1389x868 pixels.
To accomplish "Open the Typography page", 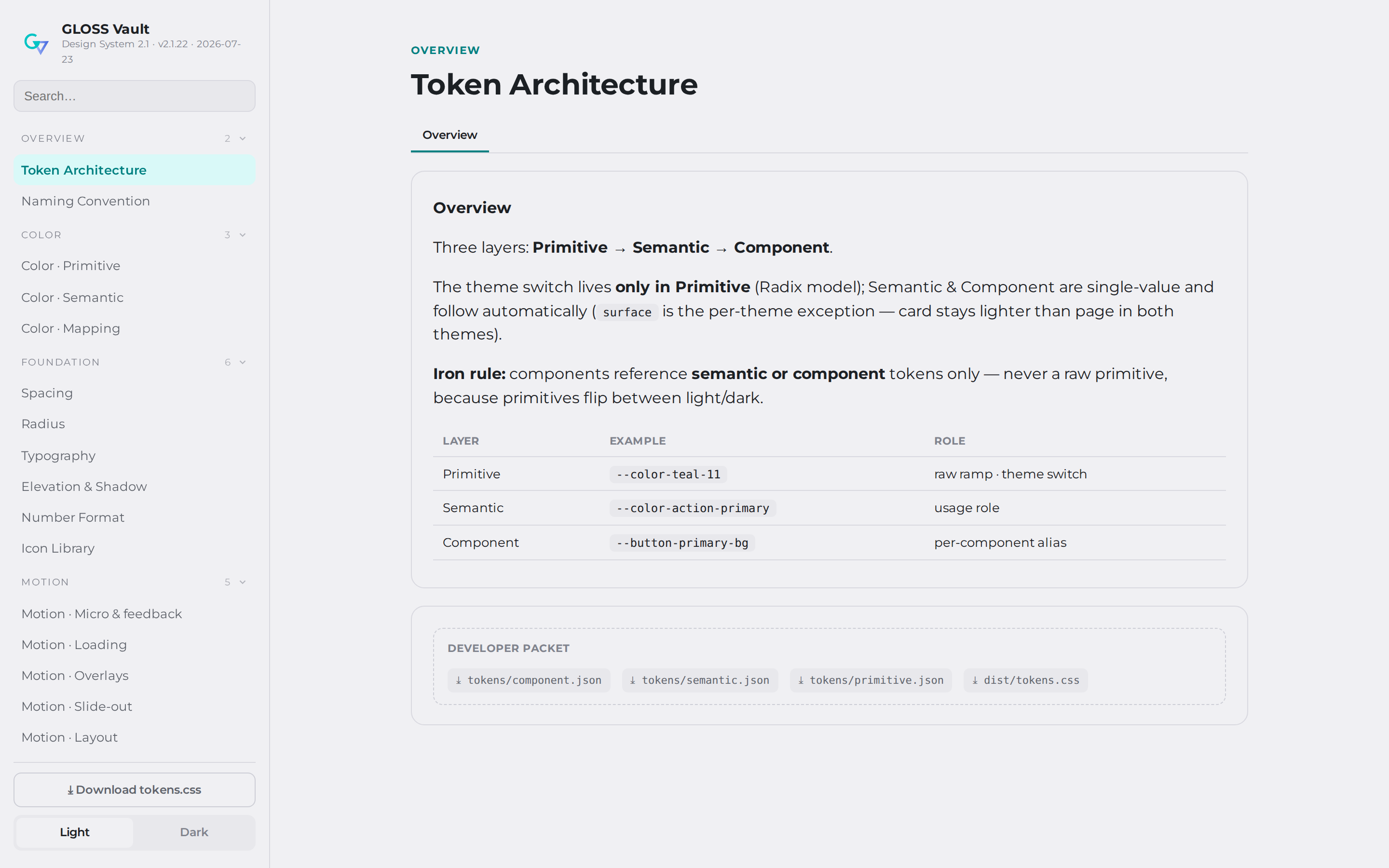I will pos(134,456).
